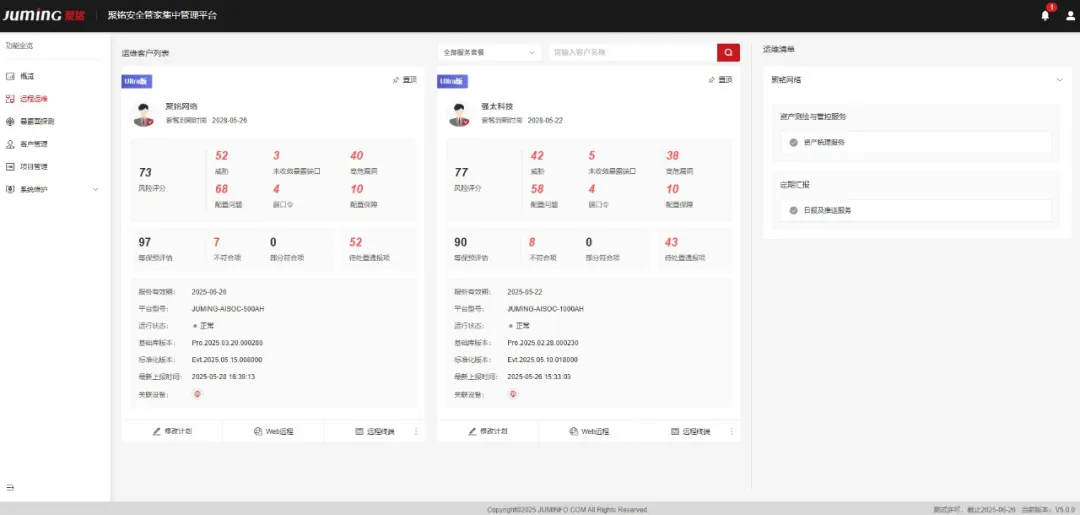Click the notification bell icon

tap(1045, 16)
